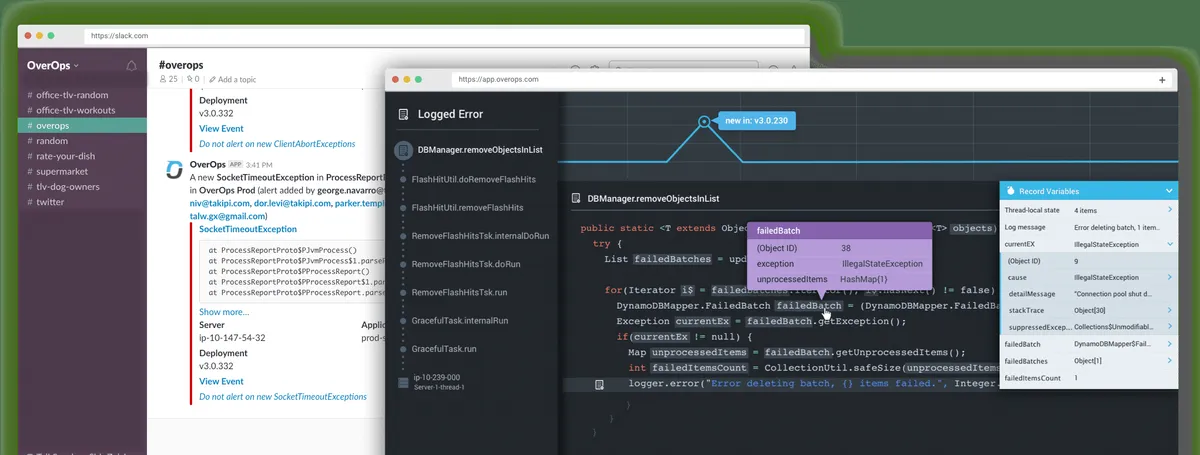
Task: Click the Record Variables bug icon
Action: pyautogui.click(x=1011, y=190)
